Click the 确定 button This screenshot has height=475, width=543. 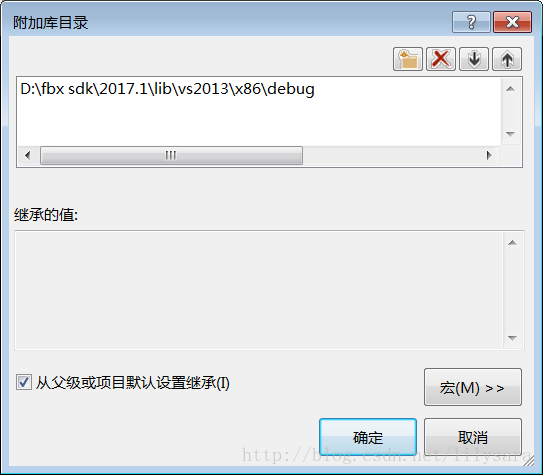(368, 437)
